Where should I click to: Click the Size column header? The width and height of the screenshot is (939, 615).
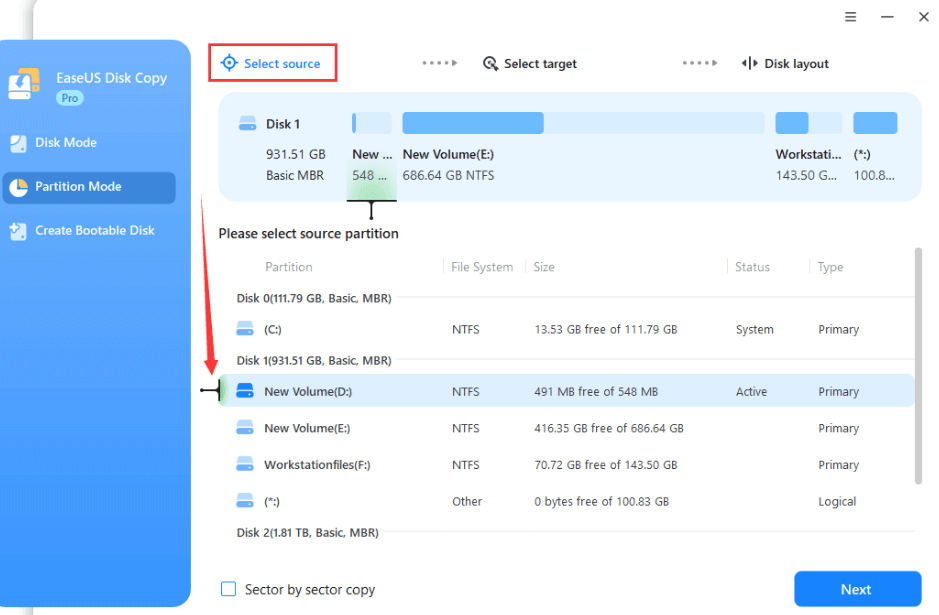click(x=544, y=267)
